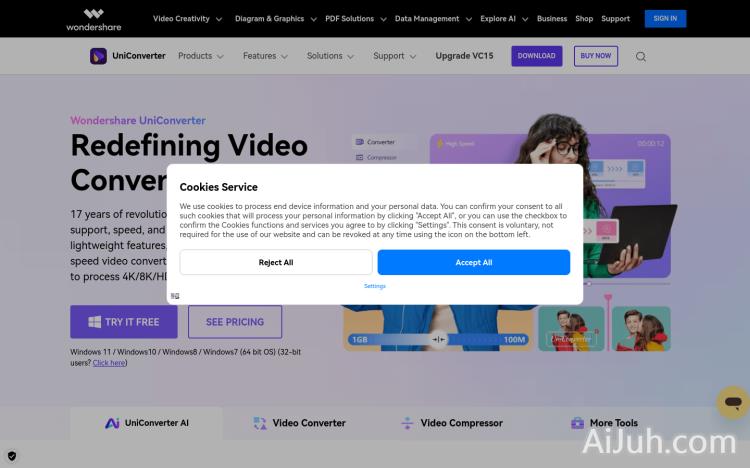The image size is (750, 468).
Task: Click the UniConverter app icon
Action: coord(99,56)
